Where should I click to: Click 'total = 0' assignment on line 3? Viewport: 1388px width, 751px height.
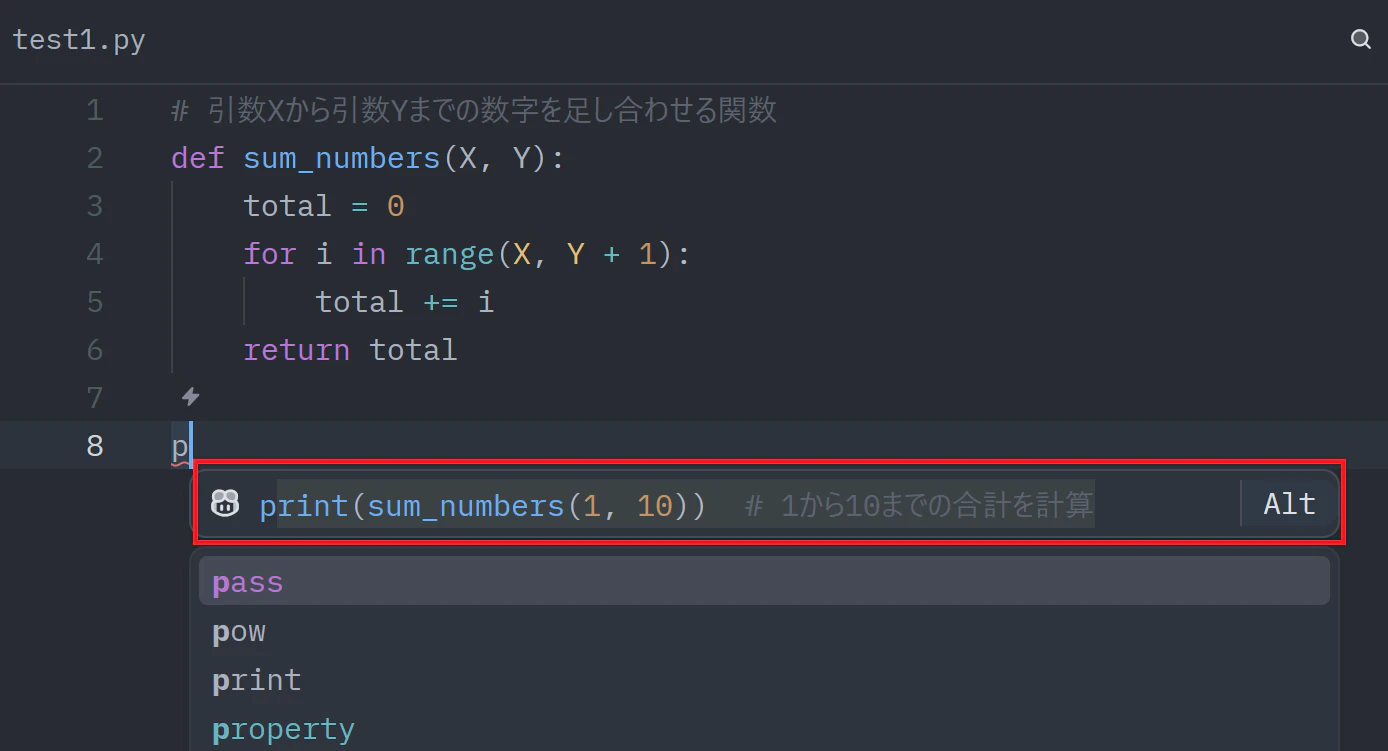pos(324,206)
